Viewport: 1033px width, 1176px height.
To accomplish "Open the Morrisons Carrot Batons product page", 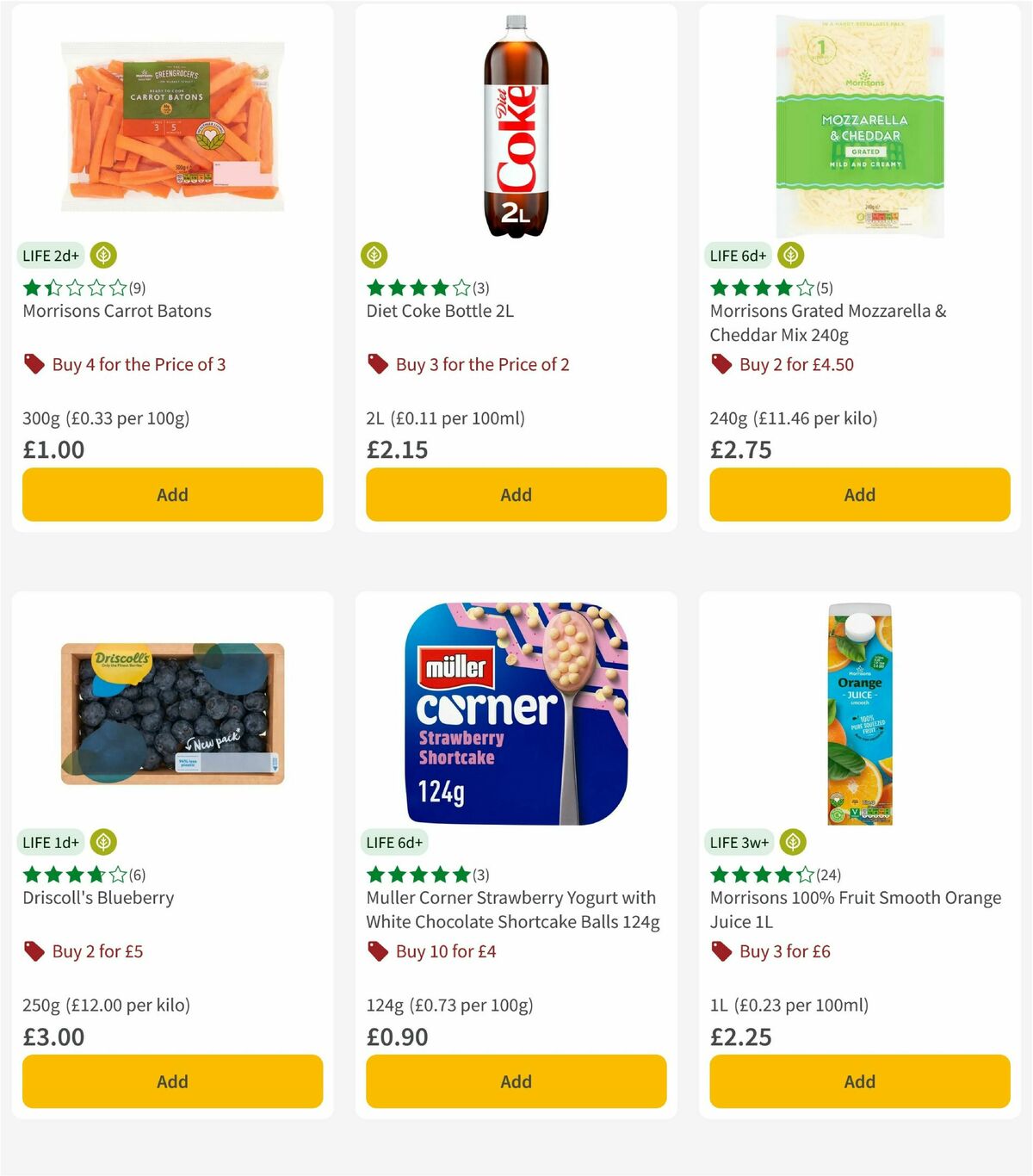I will click(116, 311).
